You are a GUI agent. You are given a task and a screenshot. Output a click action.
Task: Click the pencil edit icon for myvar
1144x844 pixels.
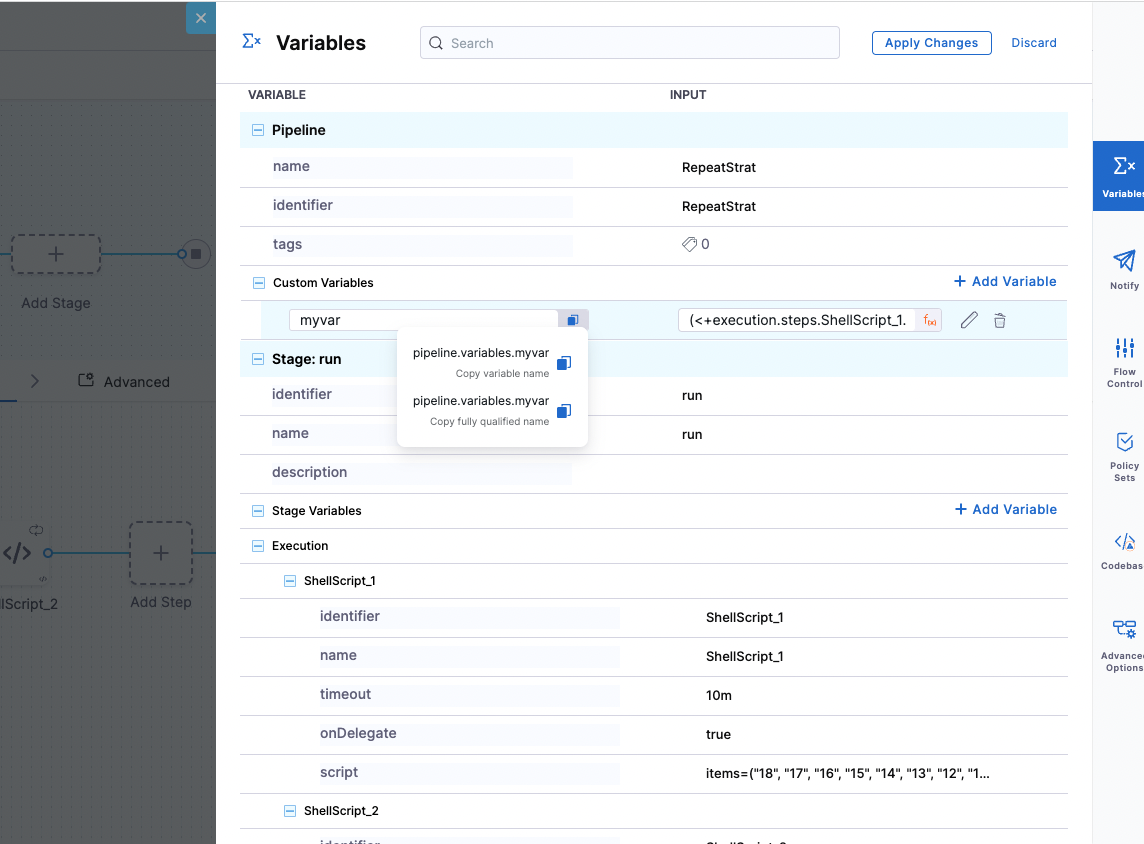[x=969, y=320]
